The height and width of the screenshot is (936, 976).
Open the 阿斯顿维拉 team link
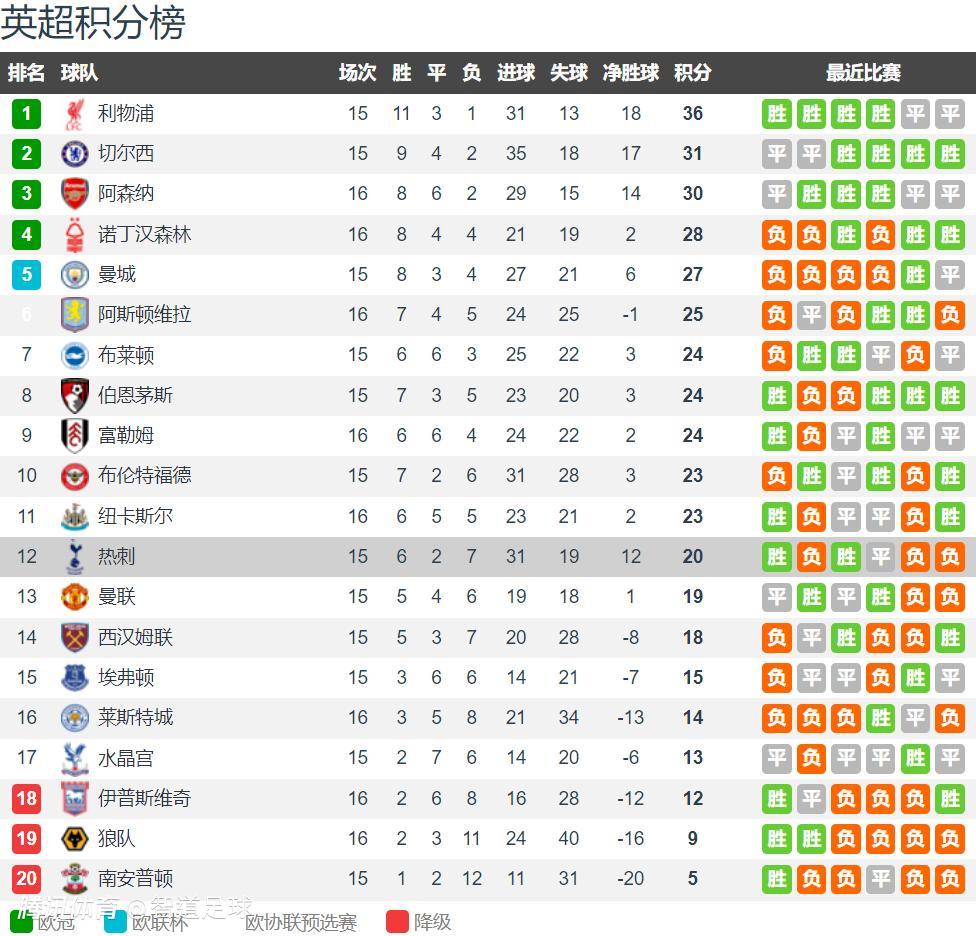coord(144,314)
